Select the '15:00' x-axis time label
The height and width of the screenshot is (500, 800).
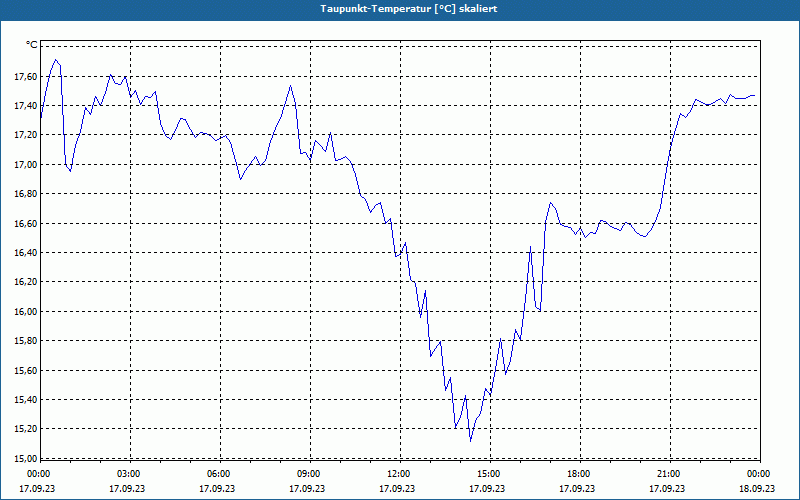(x=488, y=474)
